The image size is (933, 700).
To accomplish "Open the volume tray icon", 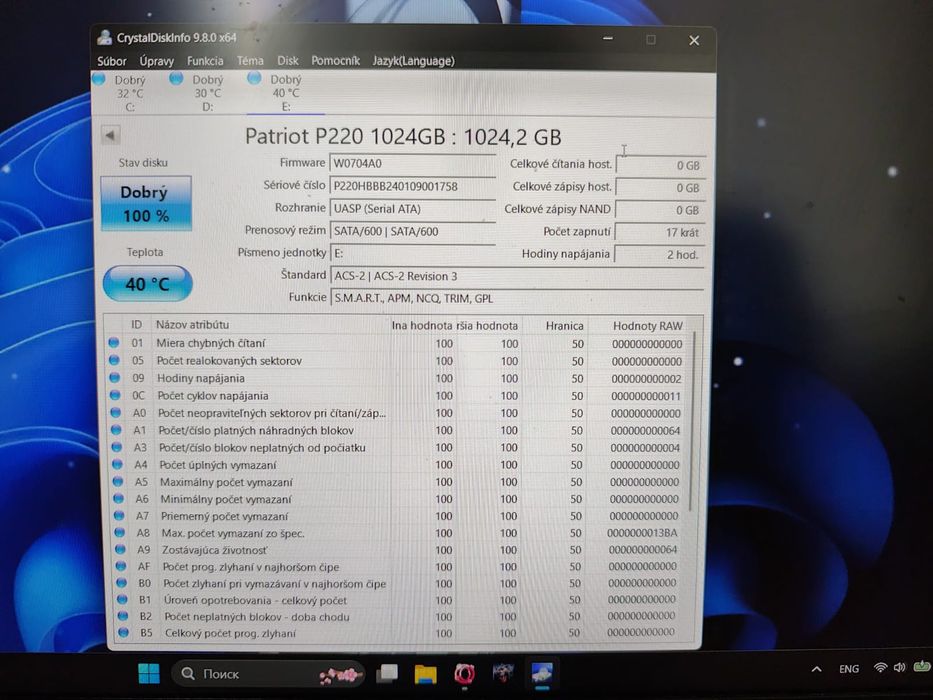I will 899,667.
